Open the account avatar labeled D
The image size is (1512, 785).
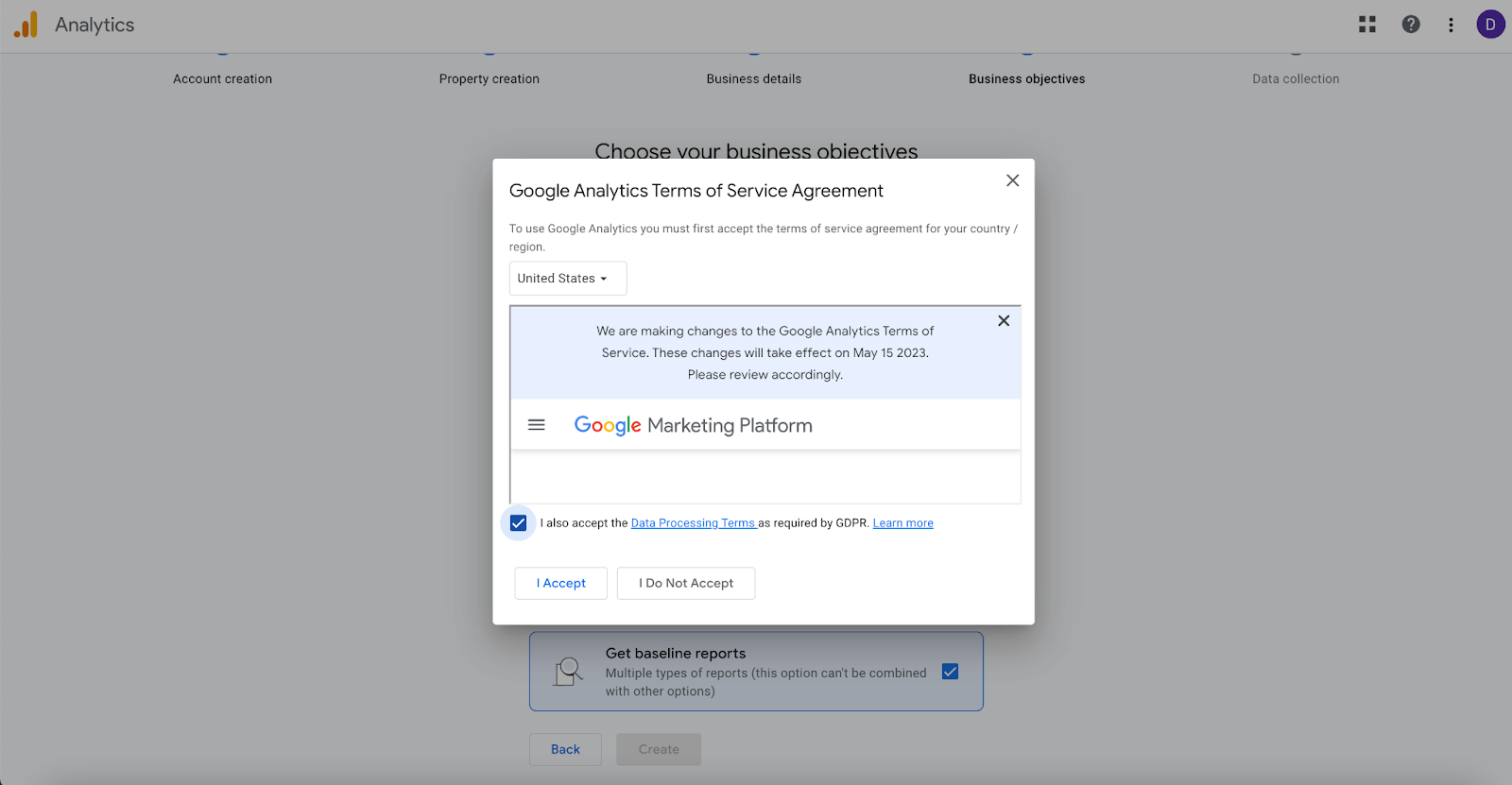pos(1490,25)
